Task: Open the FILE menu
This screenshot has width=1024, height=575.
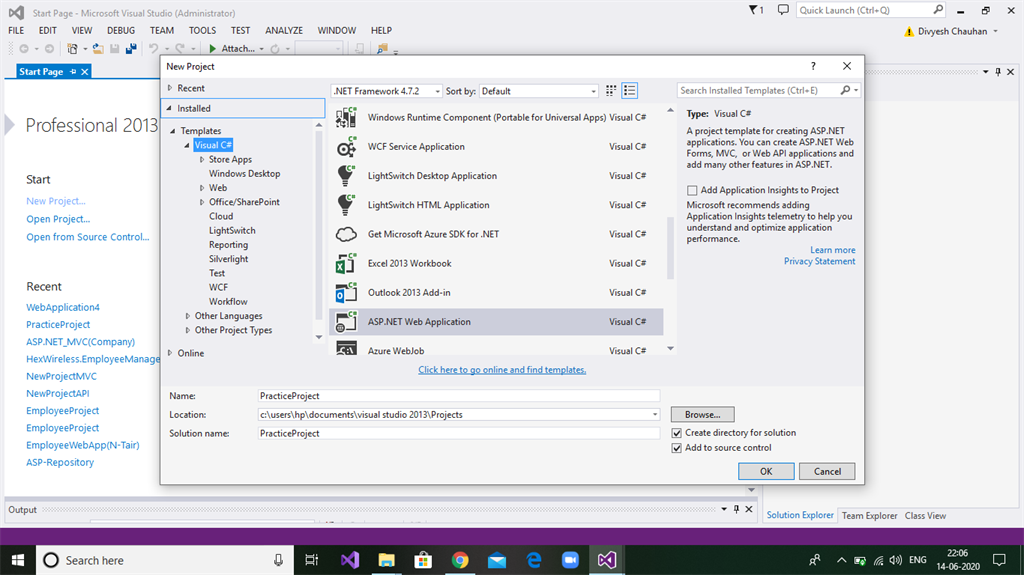Action: tap(16, 30)
